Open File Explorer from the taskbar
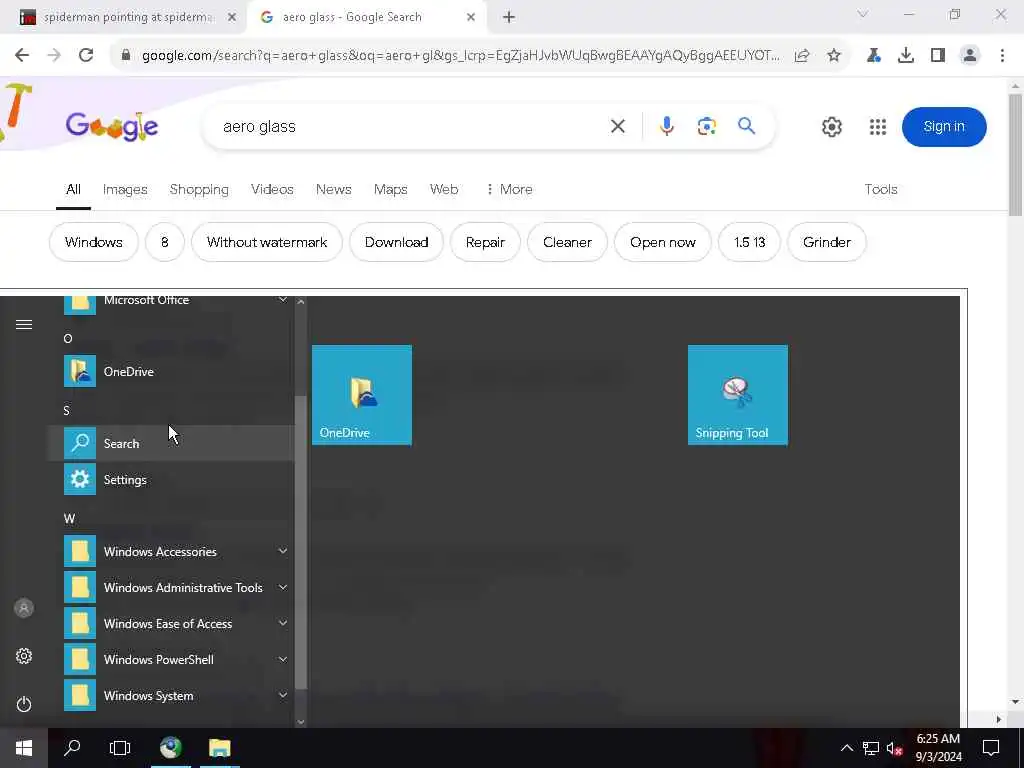The height and width of the screenshot is (768, 1024). point(219,748)
